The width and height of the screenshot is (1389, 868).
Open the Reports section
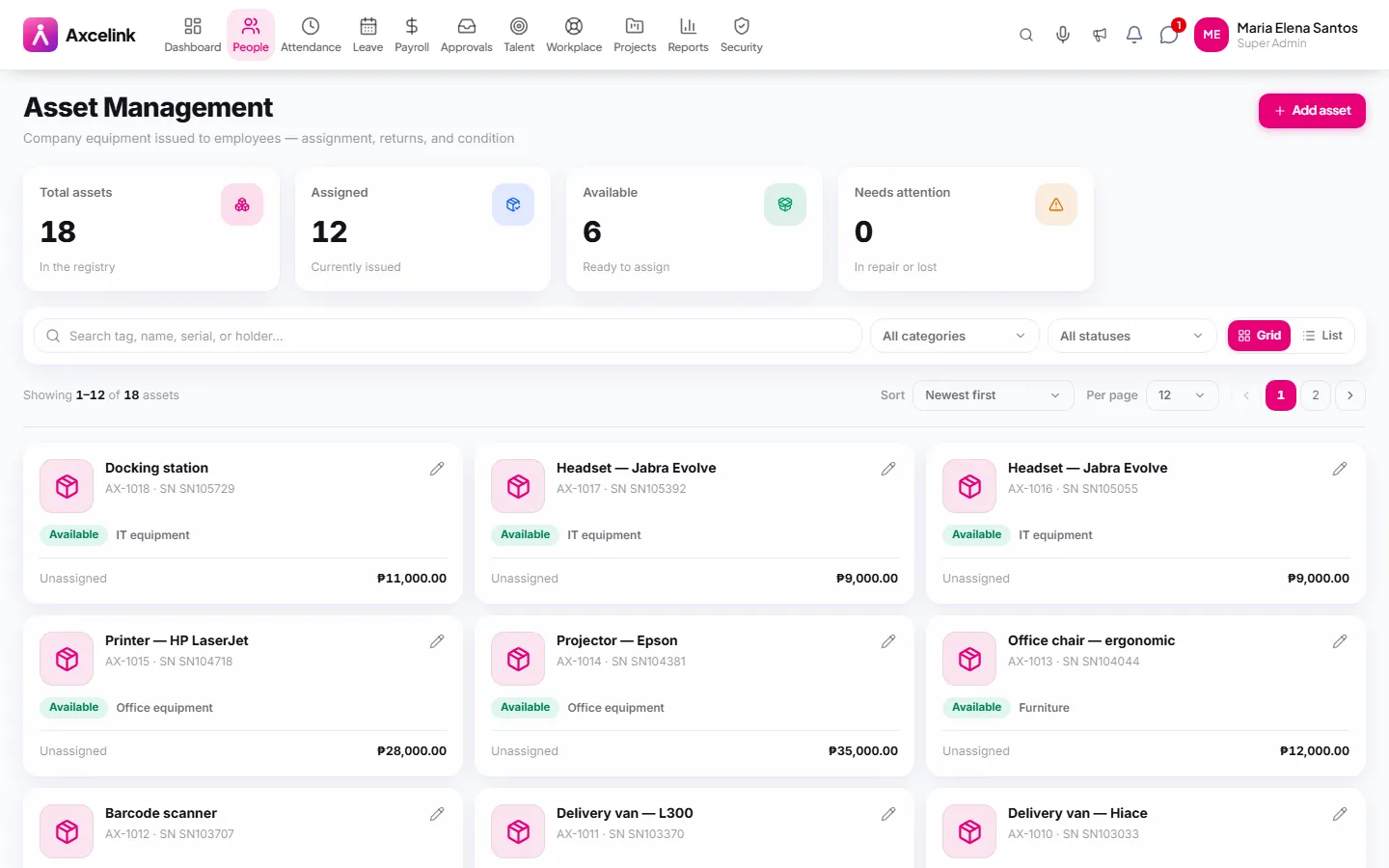688,35
